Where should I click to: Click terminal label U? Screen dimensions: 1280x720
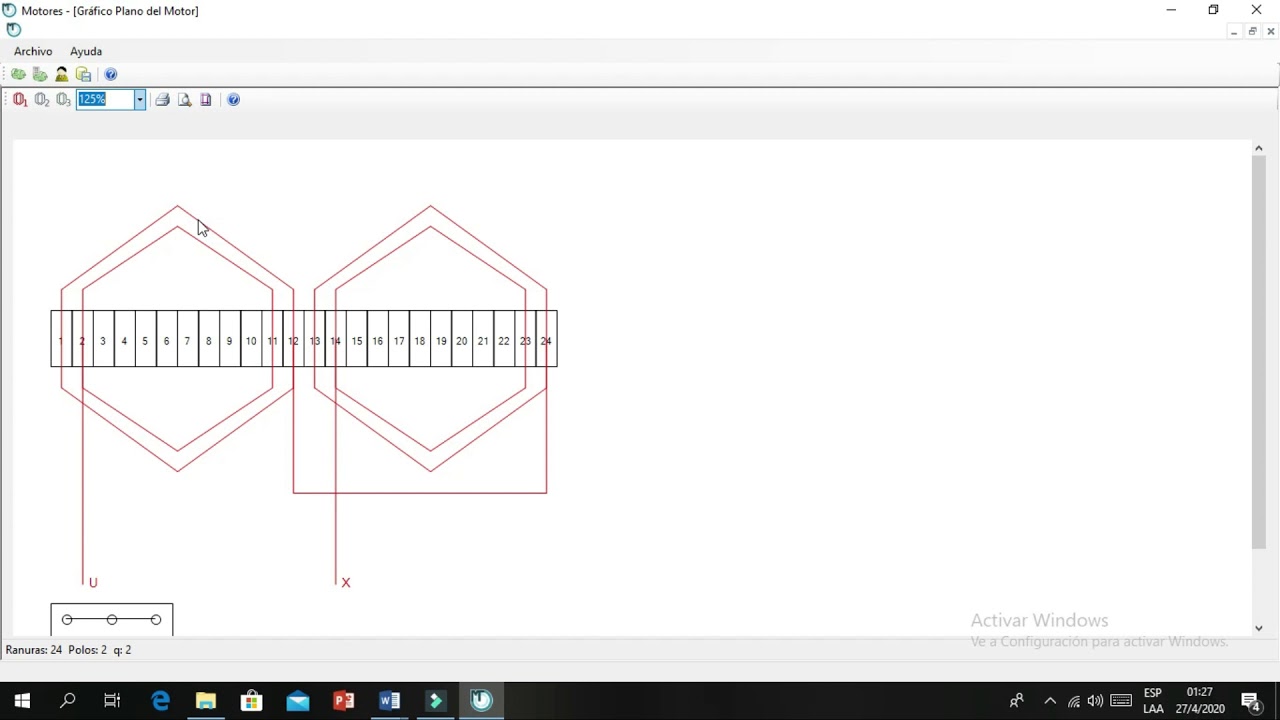pos(93,582)
